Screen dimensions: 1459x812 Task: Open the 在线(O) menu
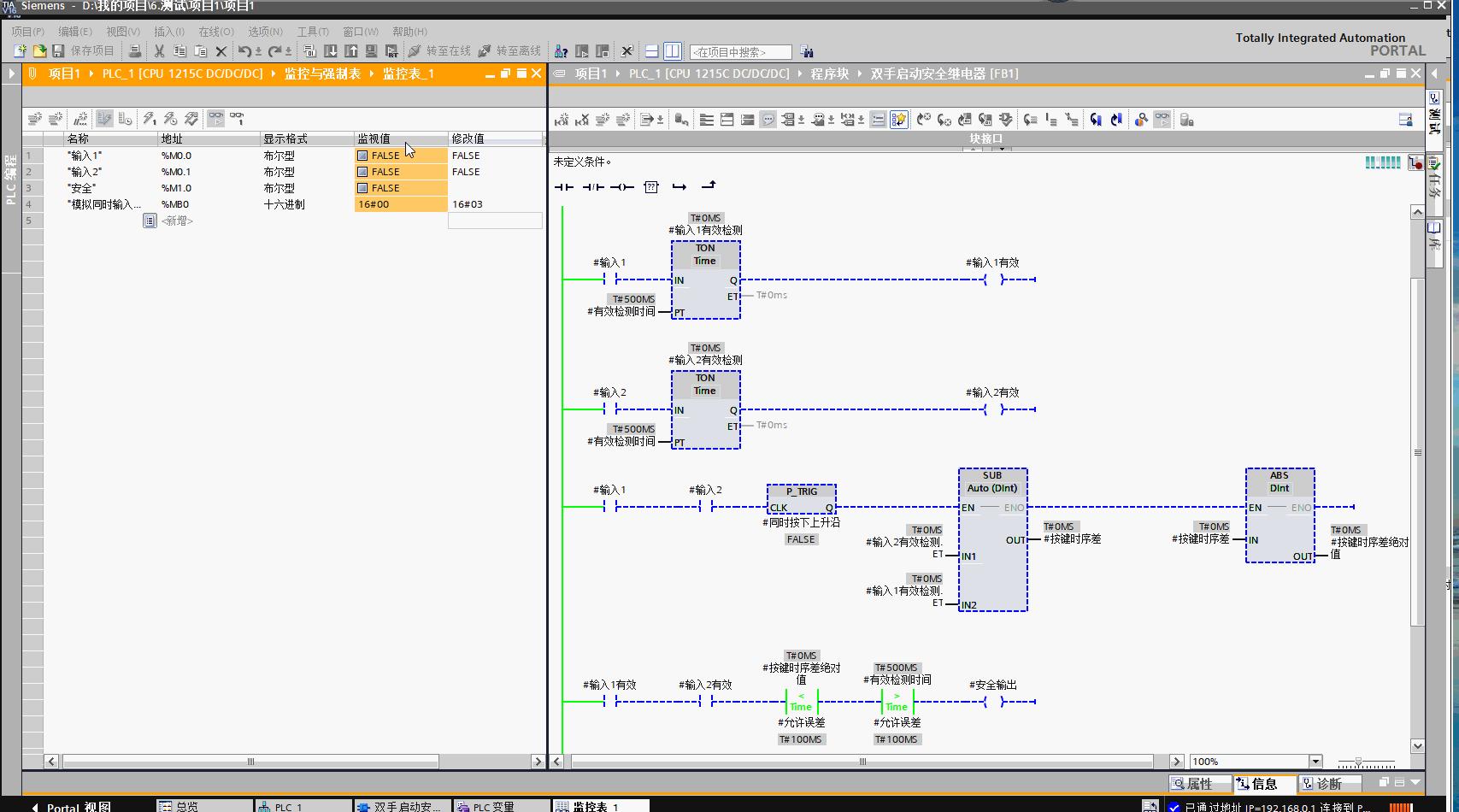[215, 32]
